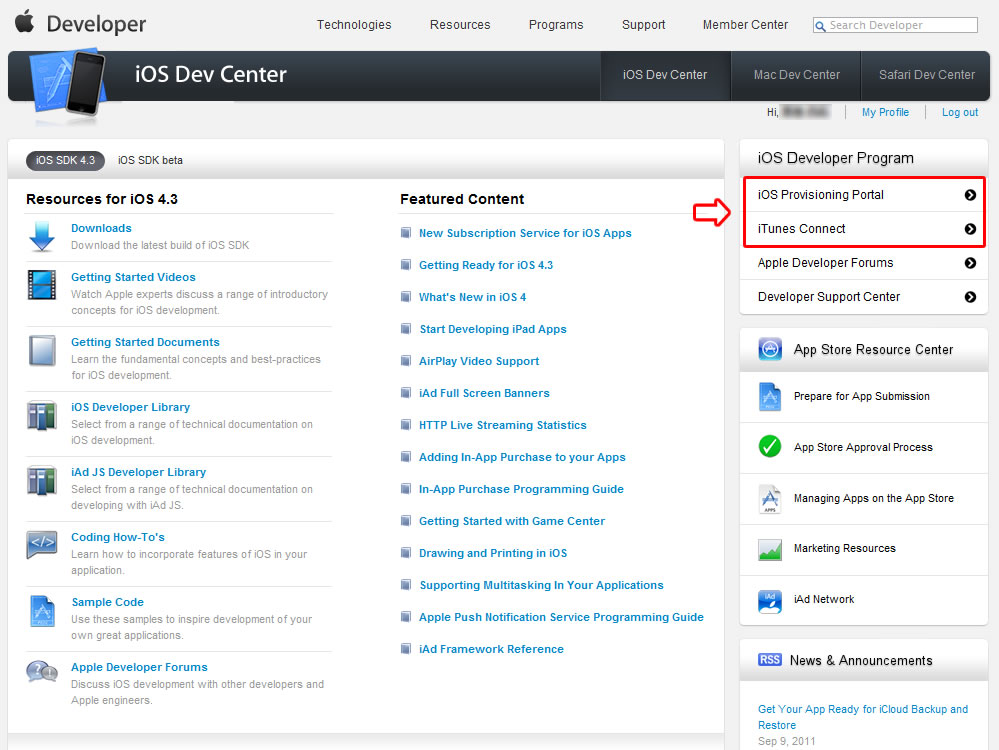Open iAd Full Screen Banners link

[x=484, y=393]
